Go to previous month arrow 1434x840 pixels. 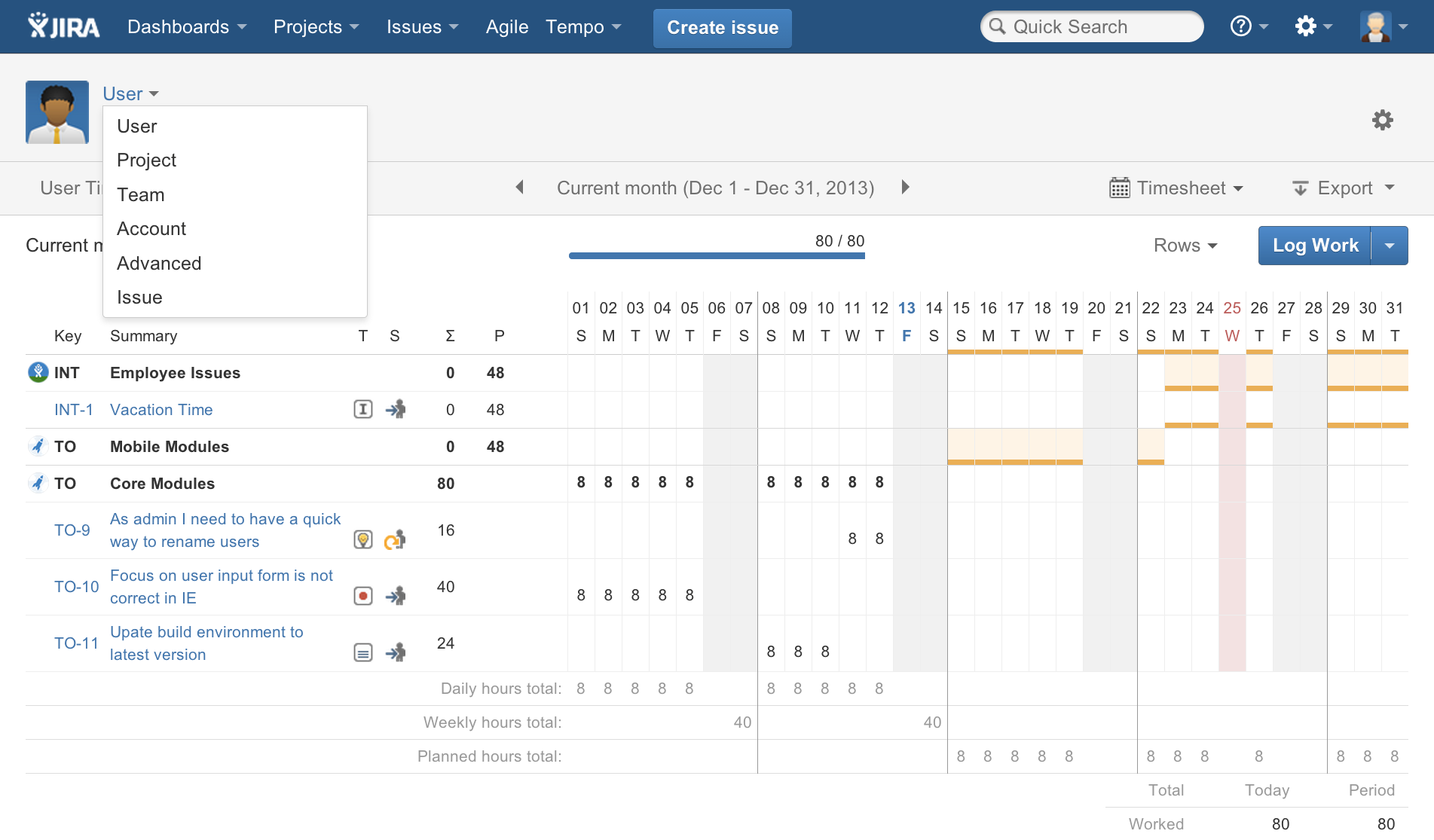(519, 187)
